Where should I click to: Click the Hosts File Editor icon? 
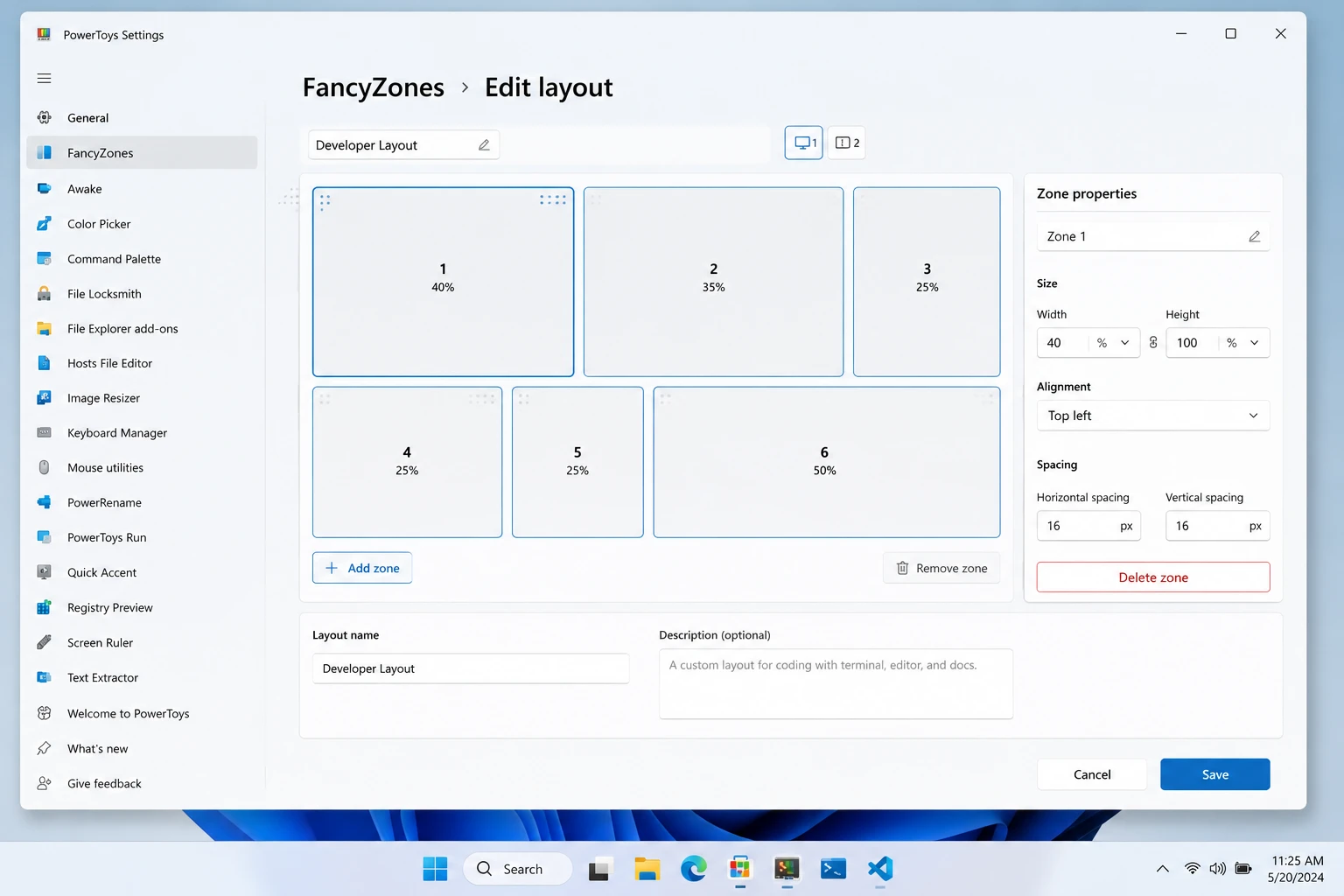[44, 363]
